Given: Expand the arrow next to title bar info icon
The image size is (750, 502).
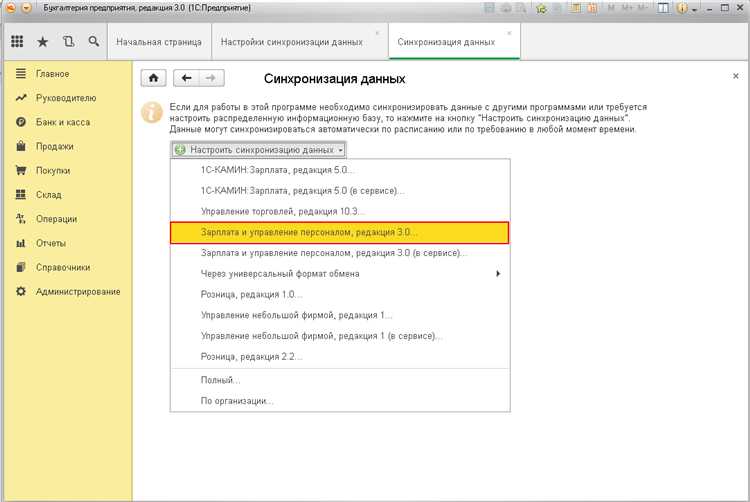Looking at the screenshot, I should [x=694, y=9].
